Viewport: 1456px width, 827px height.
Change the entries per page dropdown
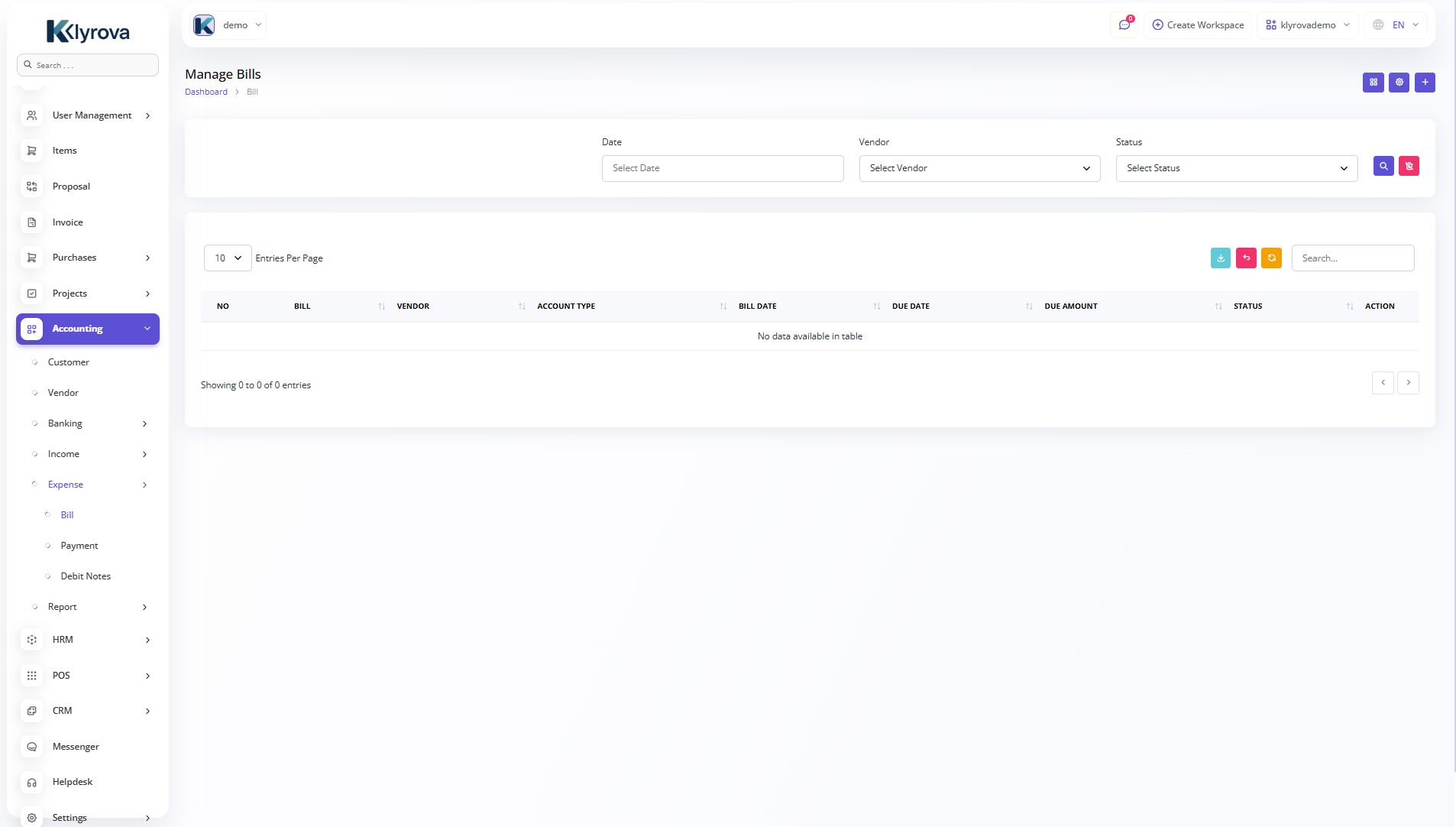coord(228,258)
